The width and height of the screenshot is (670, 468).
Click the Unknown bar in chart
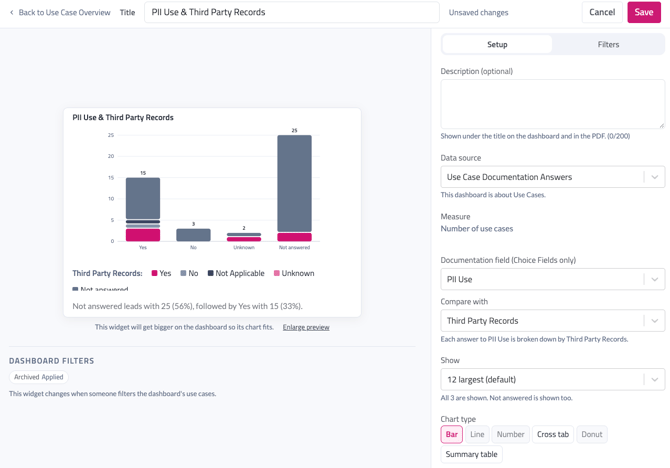pyautogui.click(x=244, y=237)
